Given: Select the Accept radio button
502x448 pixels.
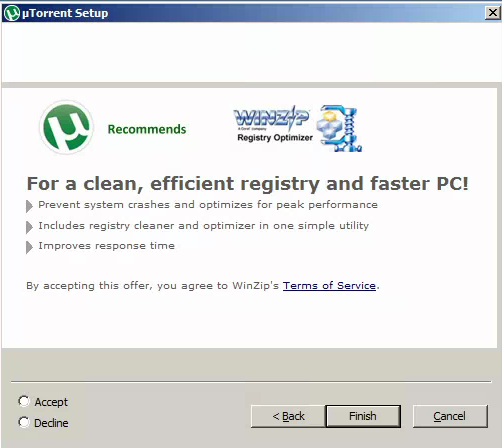Looking at the screenshot, I should tap(24, 401).
